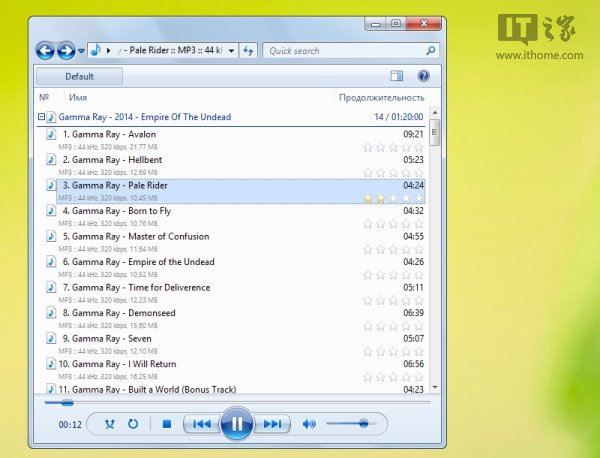Stop playback with the stop button
This screenshot has width=600, height=458.
[167, 424]
